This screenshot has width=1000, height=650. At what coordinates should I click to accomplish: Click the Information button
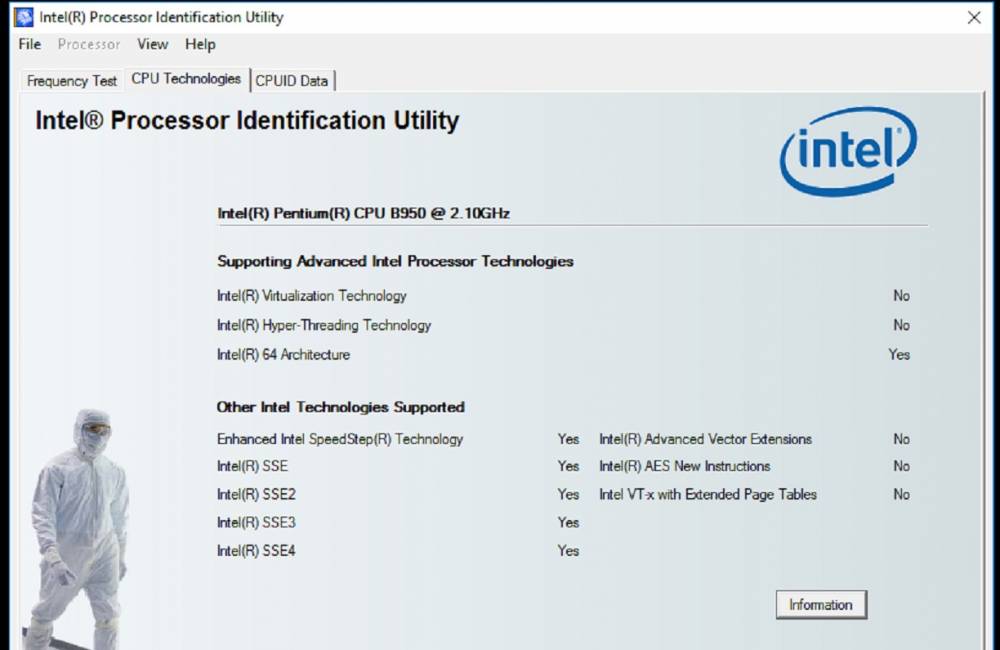pos(821,605)
